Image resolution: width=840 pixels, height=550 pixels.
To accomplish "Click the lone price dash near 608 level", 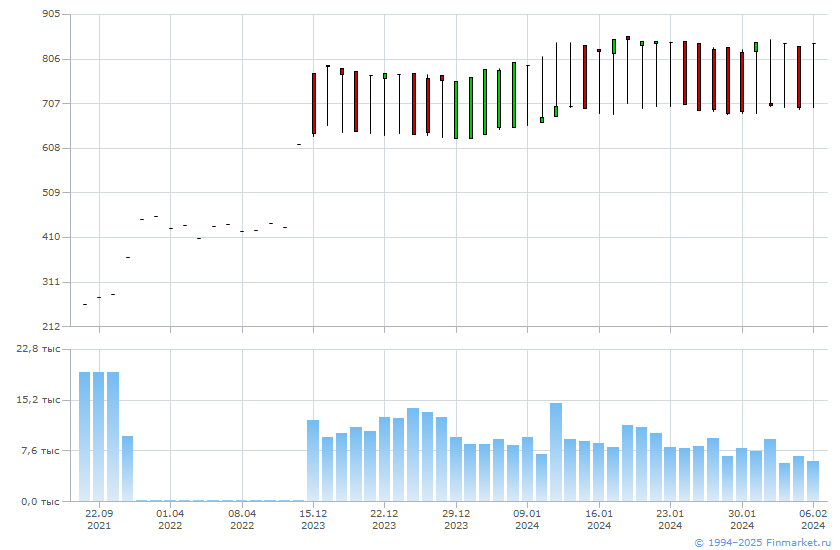I will [x=299, y=145].
